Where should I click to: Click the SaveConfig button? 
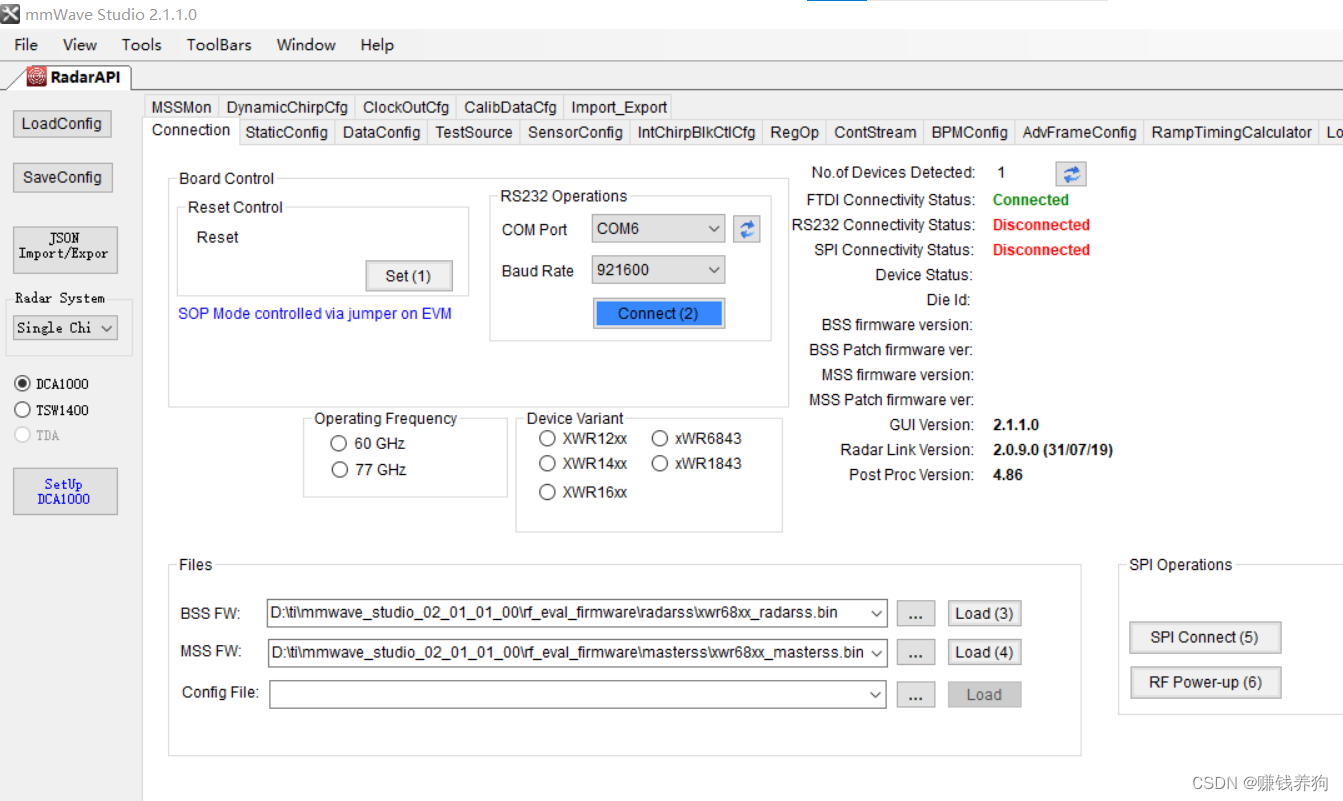pos(62,177)
